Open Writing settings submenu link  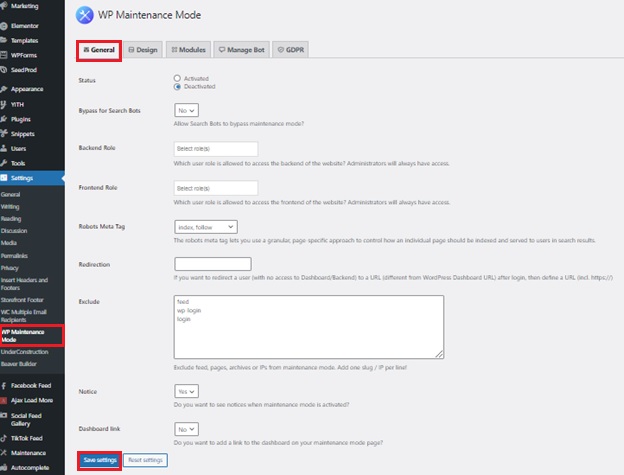coord(10,206)
